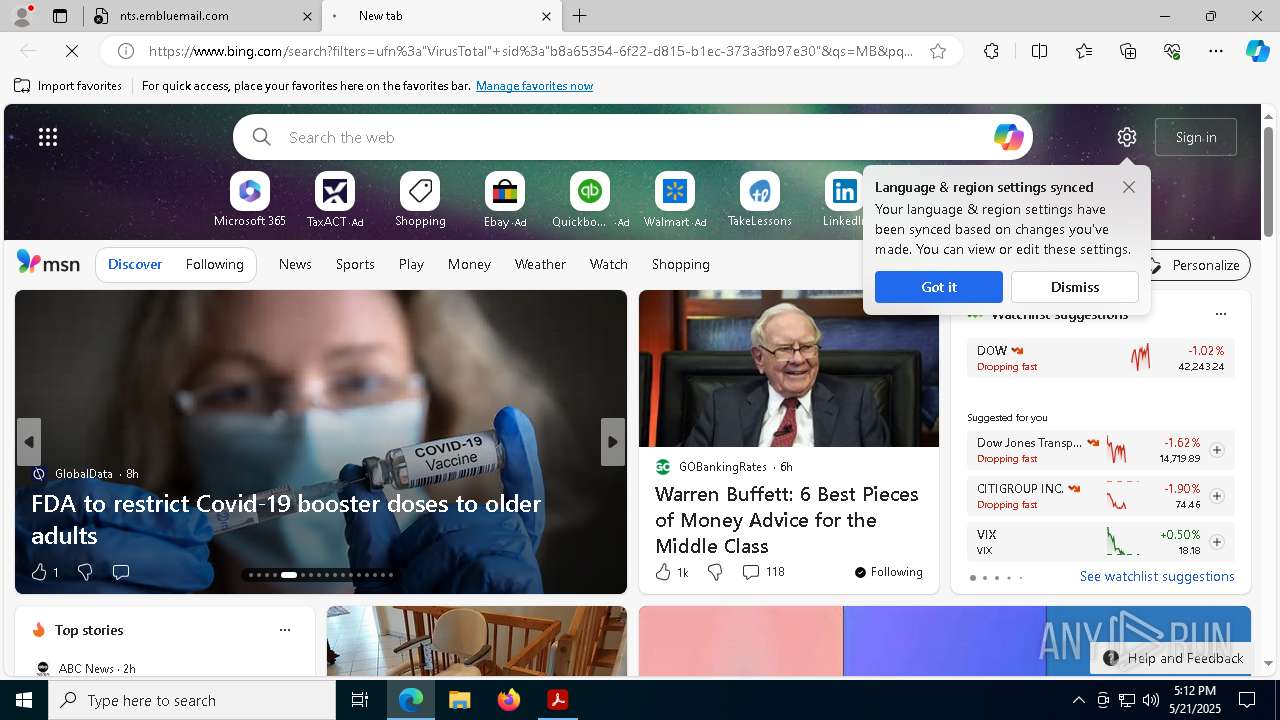Personalize the MSN feed
This screenshot has width=1280, height=720.
(x=1196, y=265)
